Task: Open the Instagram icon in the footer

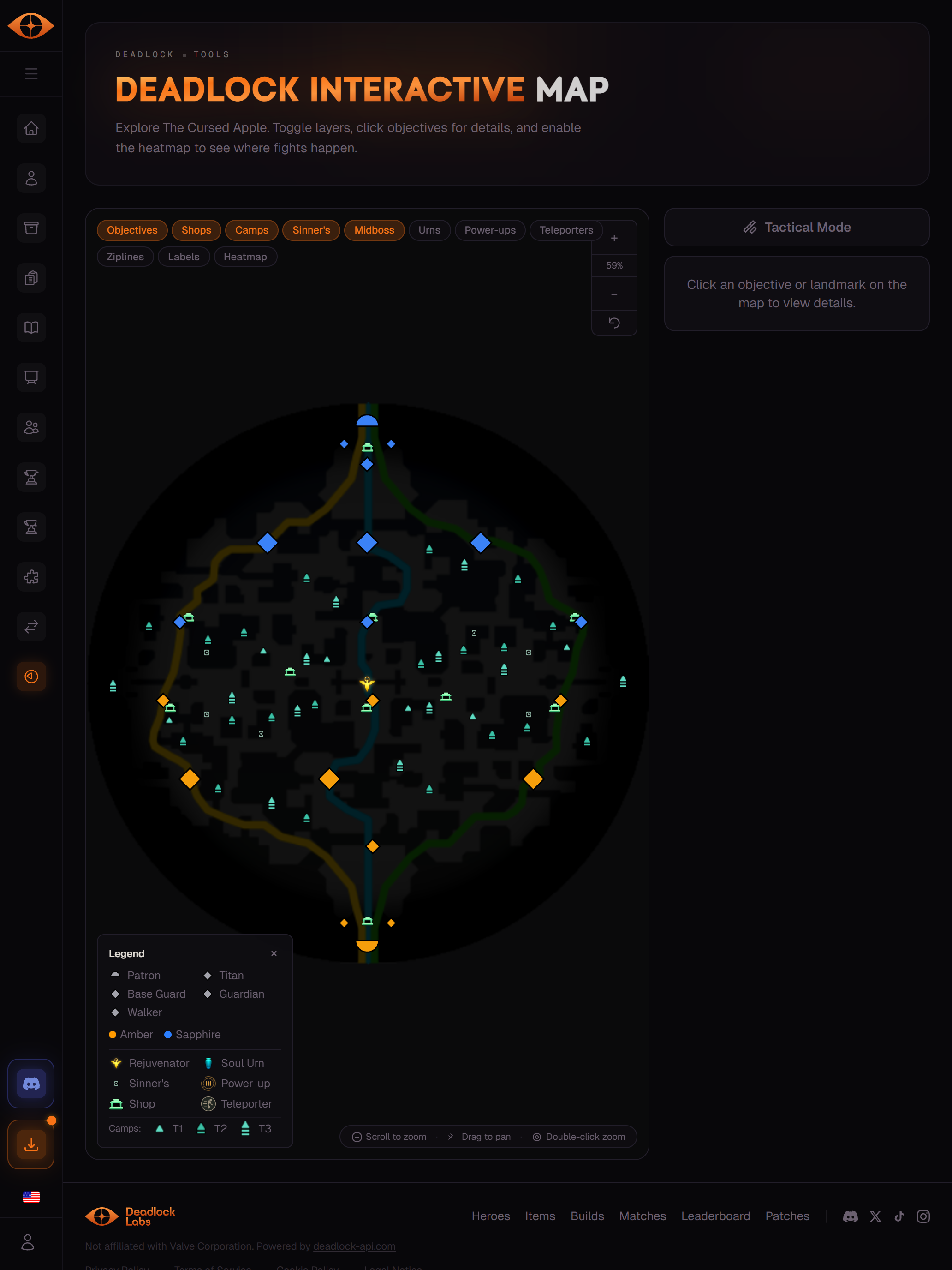Action: tap(923, 1216)
